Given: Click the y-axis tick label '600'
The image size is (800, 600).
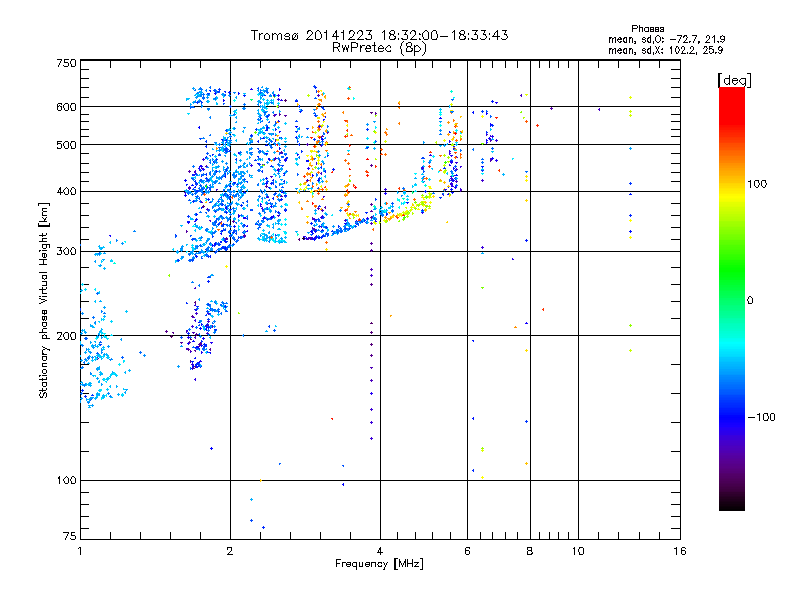Looking at the screenshot, I should [x=66, y=107].
